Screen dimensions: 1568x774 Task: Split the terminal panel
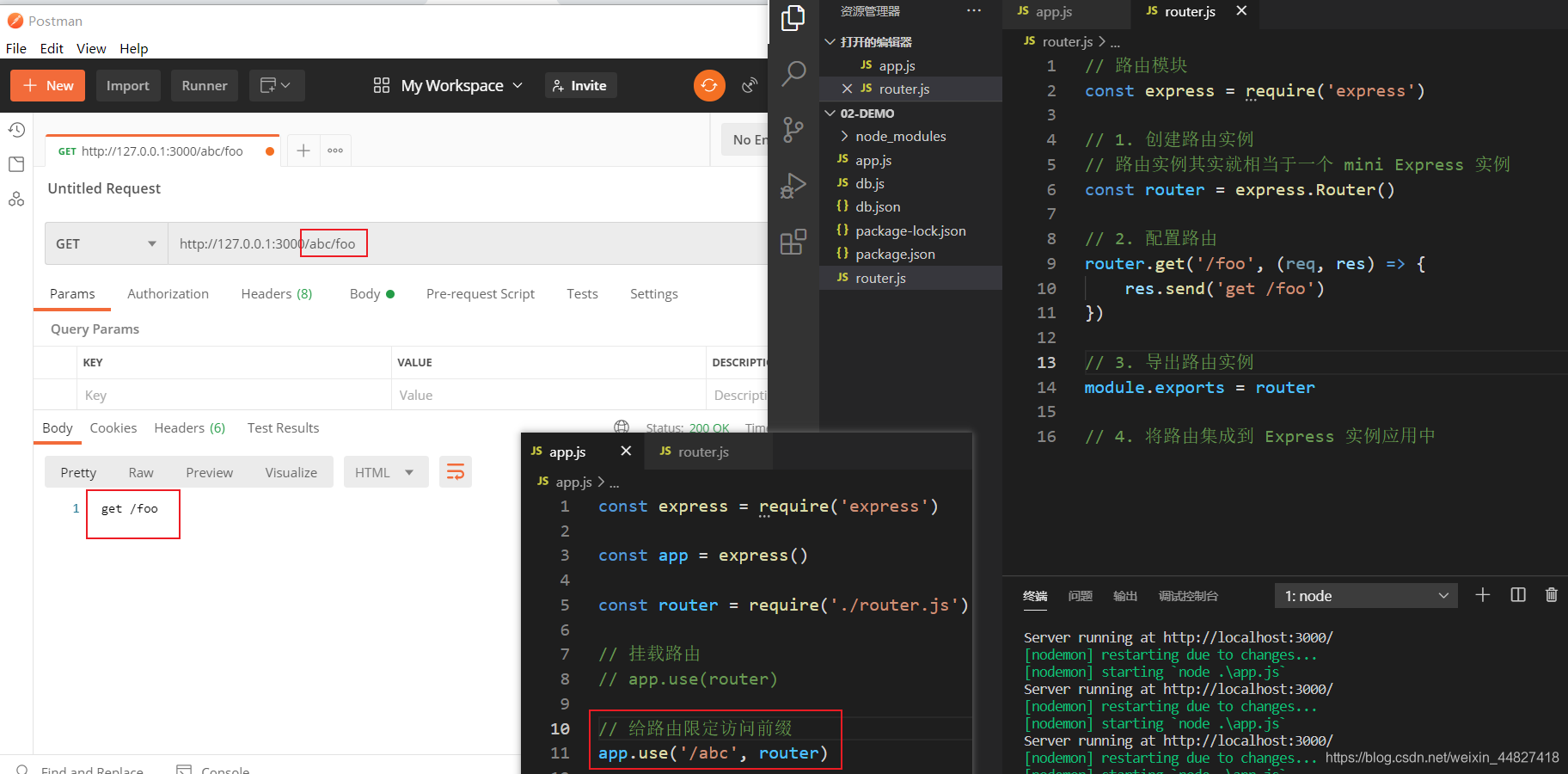tap(1518, 595)
